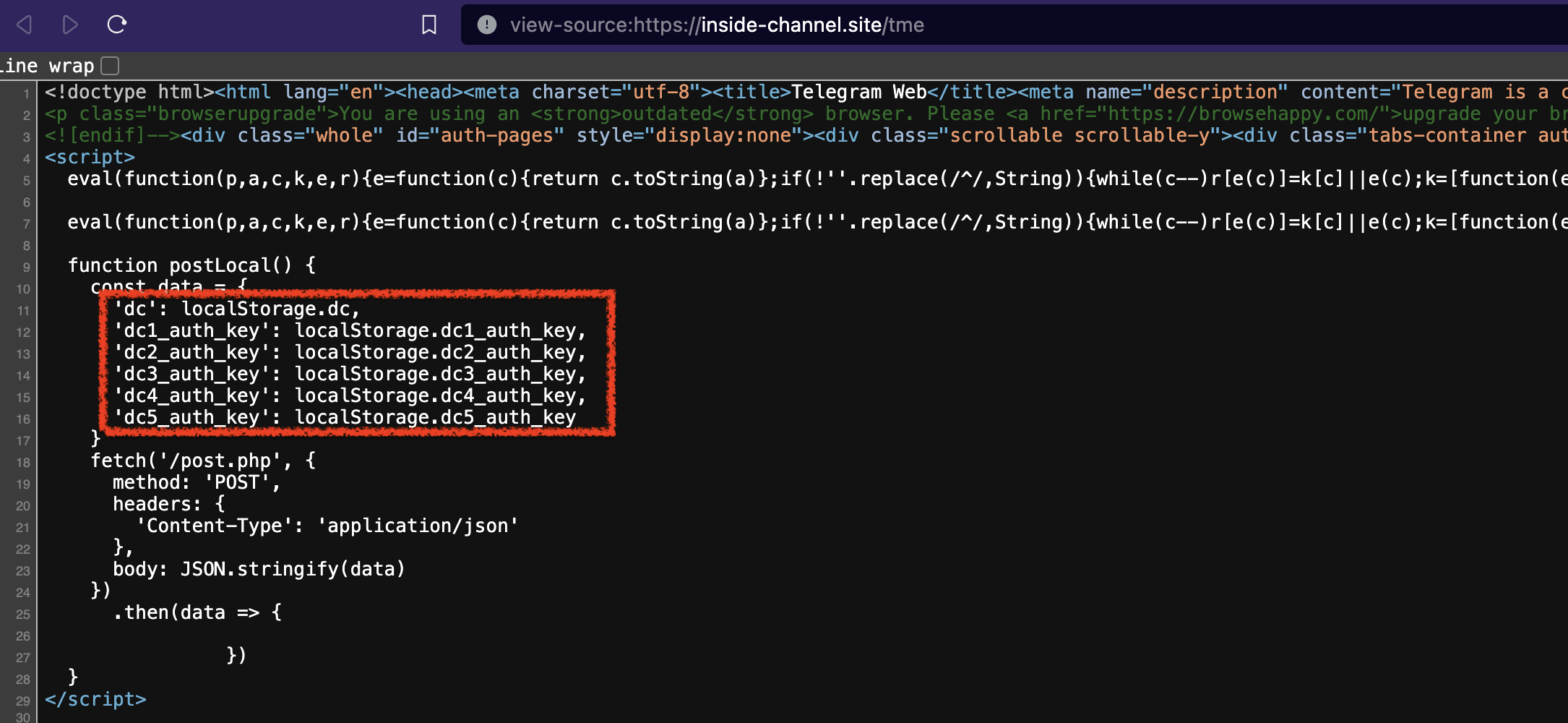Image resolution: width=1568 pixels, height=723 pixels.
Task: Click the browser forward arrow
Action: pos(70,25)
